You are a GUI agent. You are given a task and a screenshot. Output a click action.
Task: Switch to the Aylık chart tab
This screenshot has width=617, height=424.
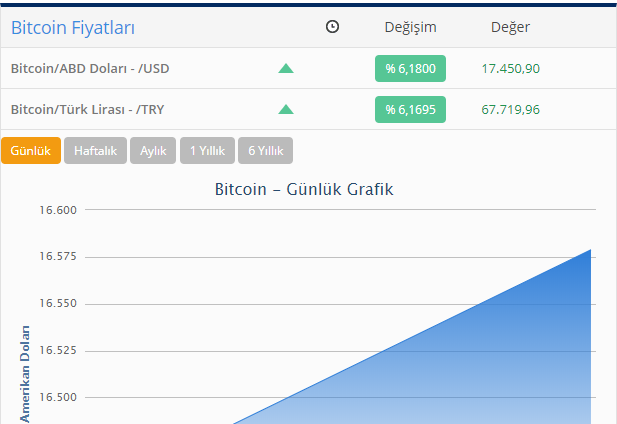(x=153, y=151)
